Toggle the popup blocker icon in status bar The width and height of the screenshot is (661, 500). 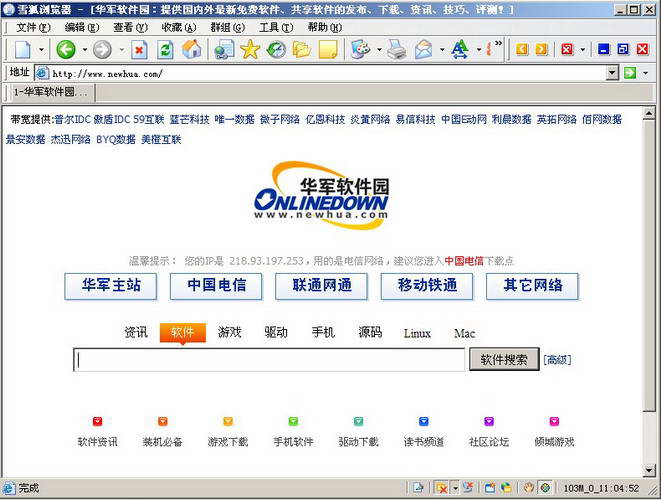(x=441, y=488)
